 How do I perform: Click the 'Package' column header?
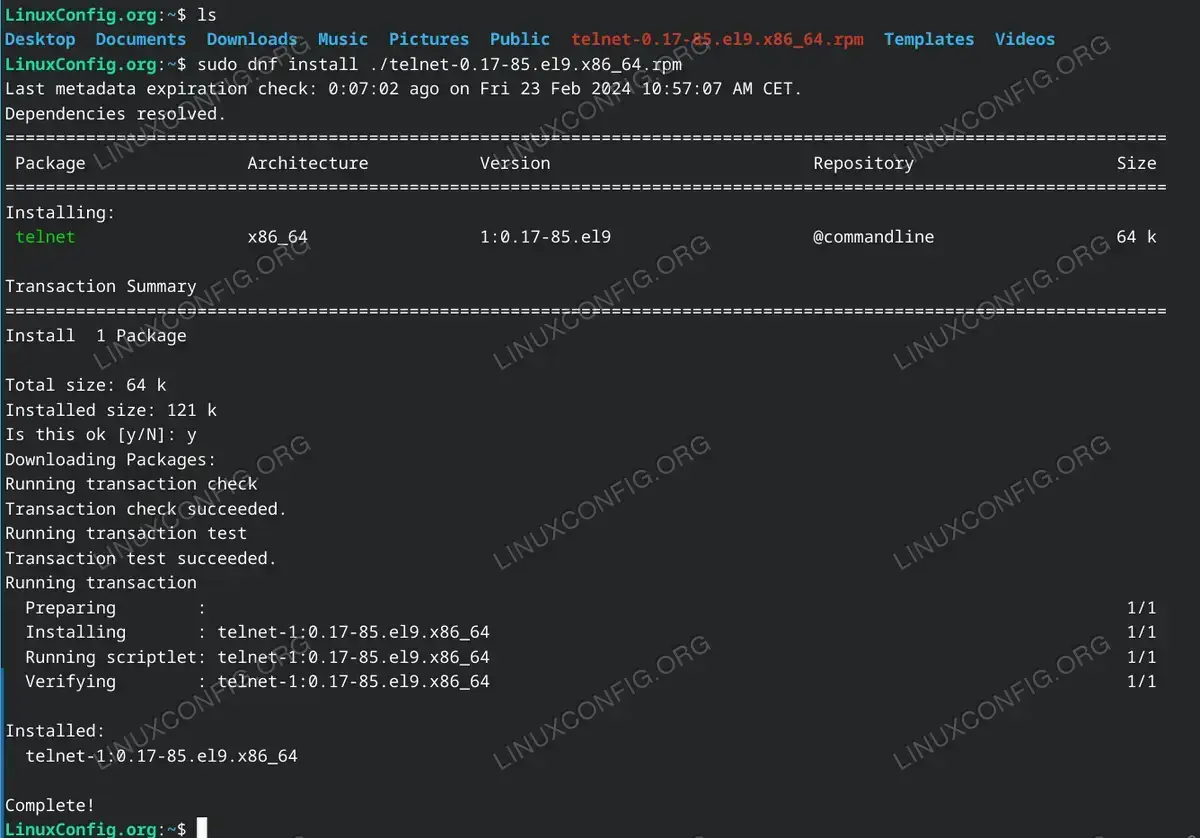click(50, 163)
